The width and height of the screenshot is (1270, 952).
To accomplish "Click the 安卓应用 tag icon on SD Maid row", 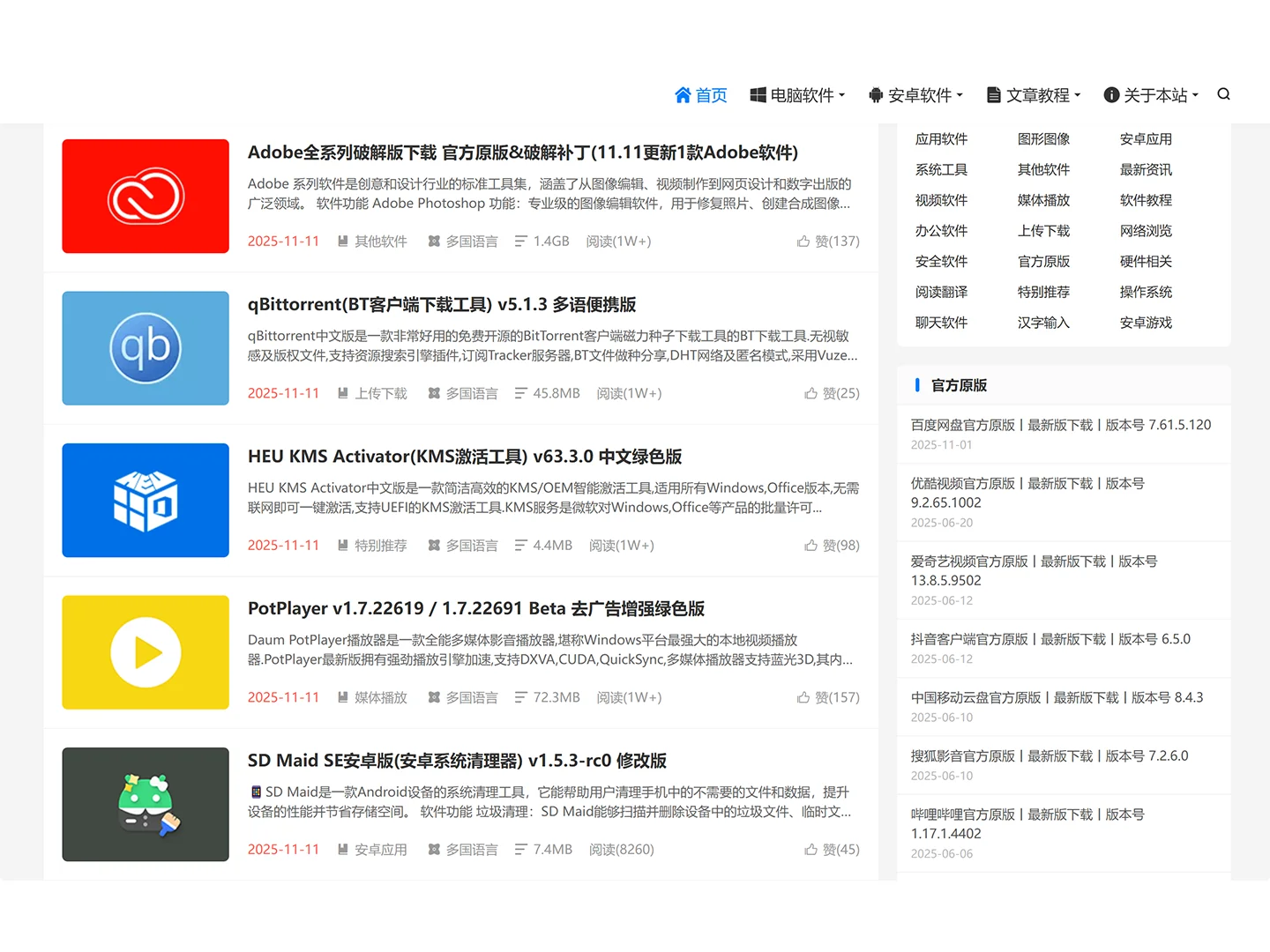I will click(x=343, y=849).
